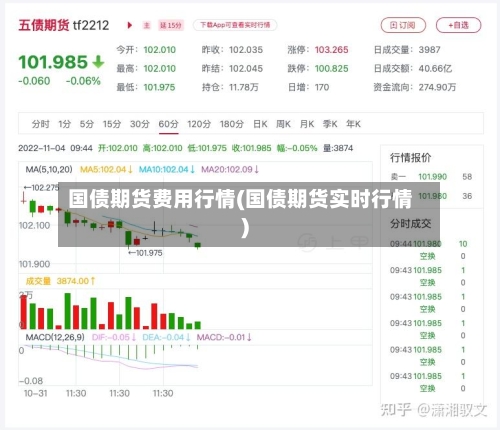Screen dimensions: 500x430
Task: Click the 行情报价 panel heading
Action: [x=410, y=157]
